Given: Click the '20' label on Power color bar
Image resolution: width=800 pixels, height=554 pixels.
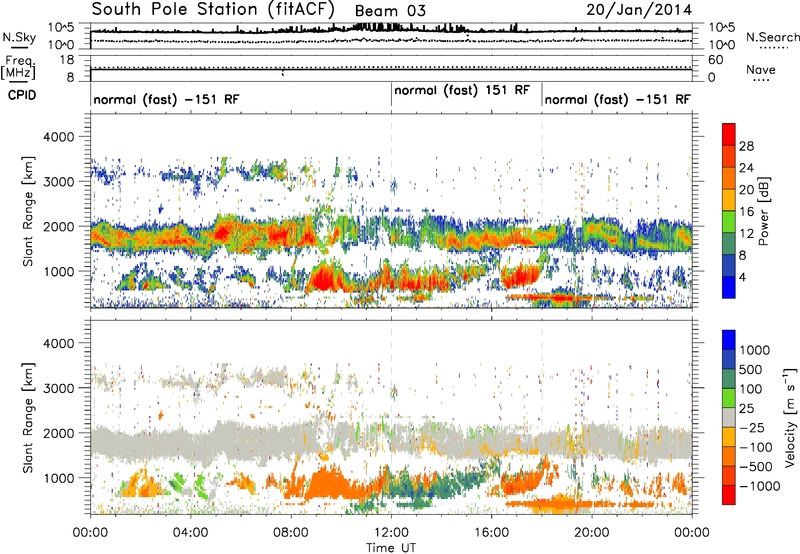Looking at the screenshot, I should (746, 190).
